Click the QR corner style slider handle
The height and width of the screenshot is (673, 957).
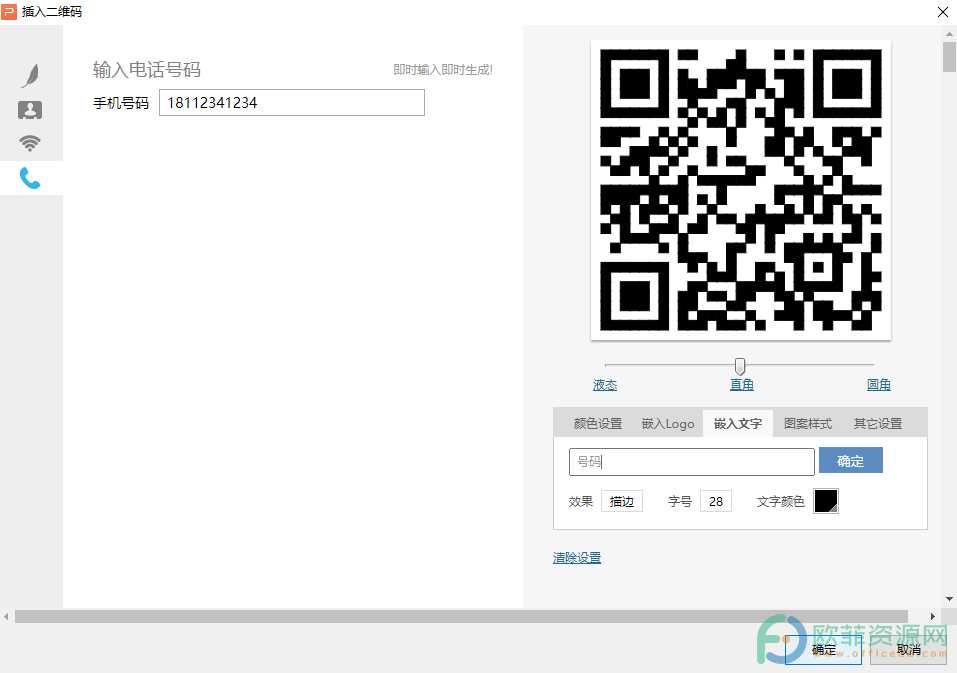pos(740,366)
